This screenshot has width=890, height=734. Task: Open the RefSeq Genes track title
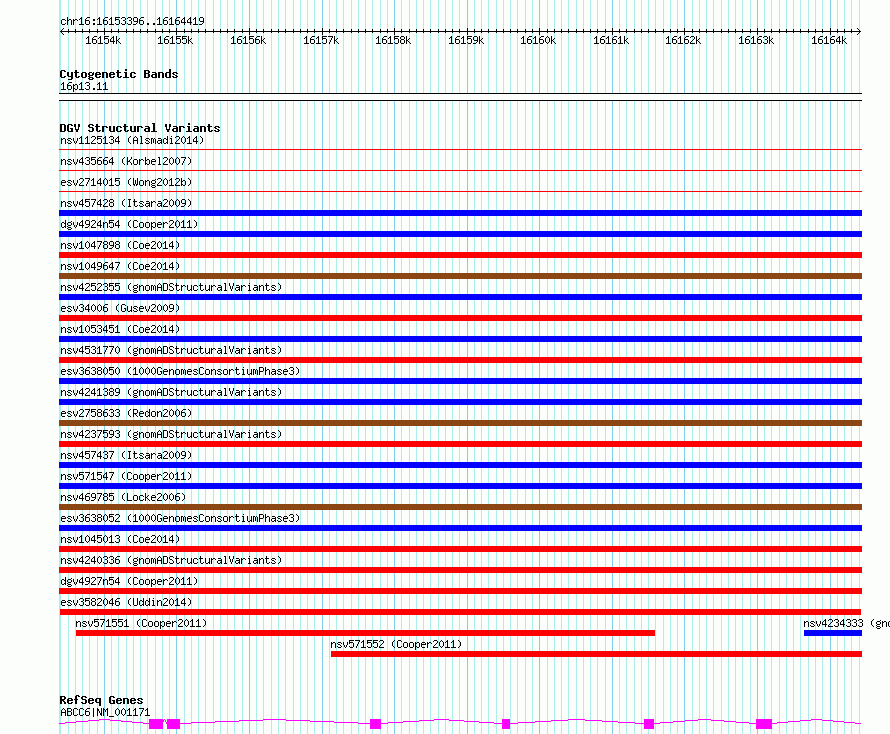coord(101,700)
